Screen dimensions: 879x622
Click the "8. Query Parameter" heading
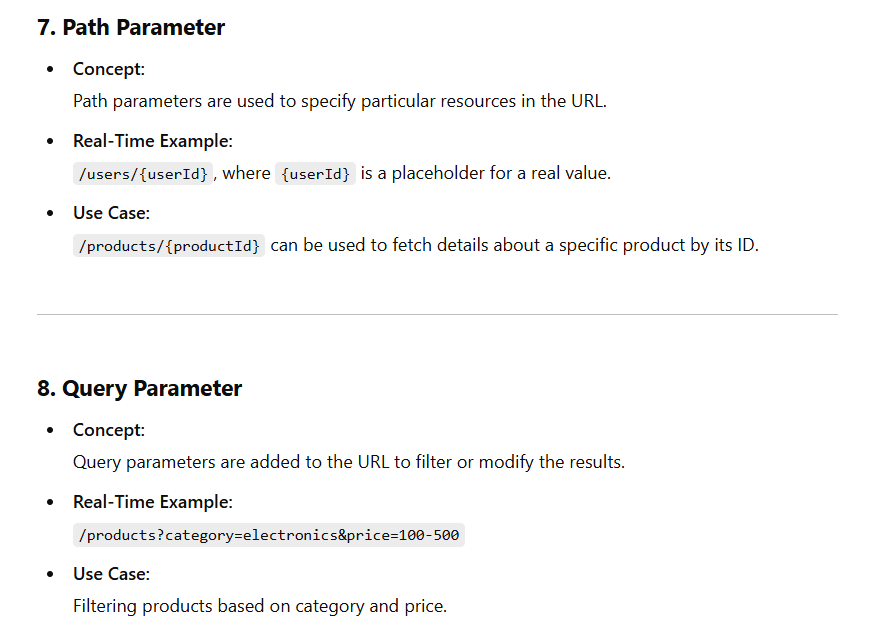click(140, 388)
